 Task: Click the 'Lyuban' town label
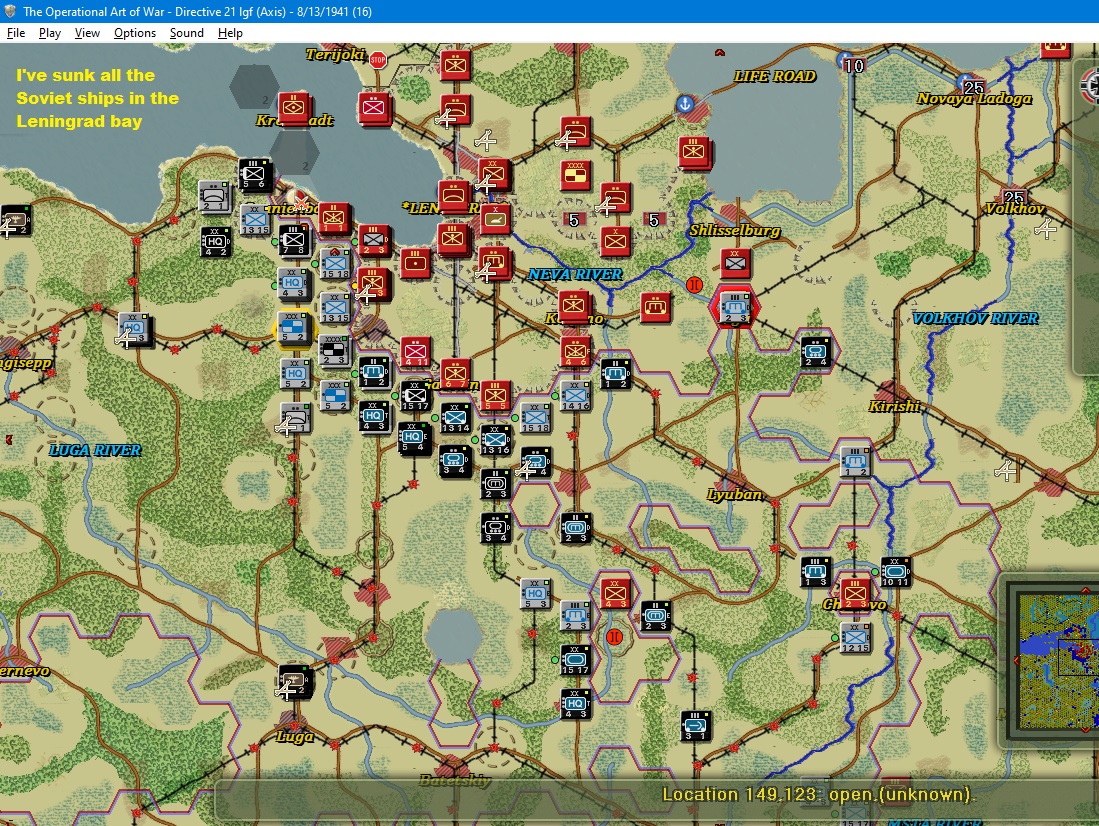pos(734,494)
